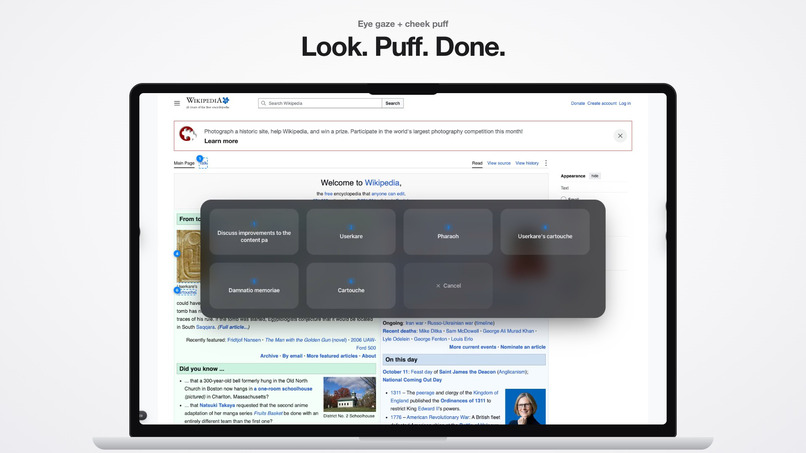Click the dark round widget at page bottom-left
The width and height of the screenshot is (806, 453).
pos(142,415)
